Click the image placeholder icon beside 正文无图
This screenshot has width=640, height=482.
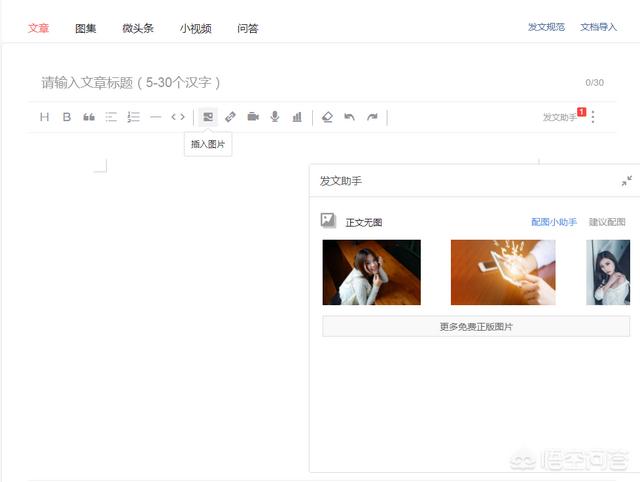point(328,220)
